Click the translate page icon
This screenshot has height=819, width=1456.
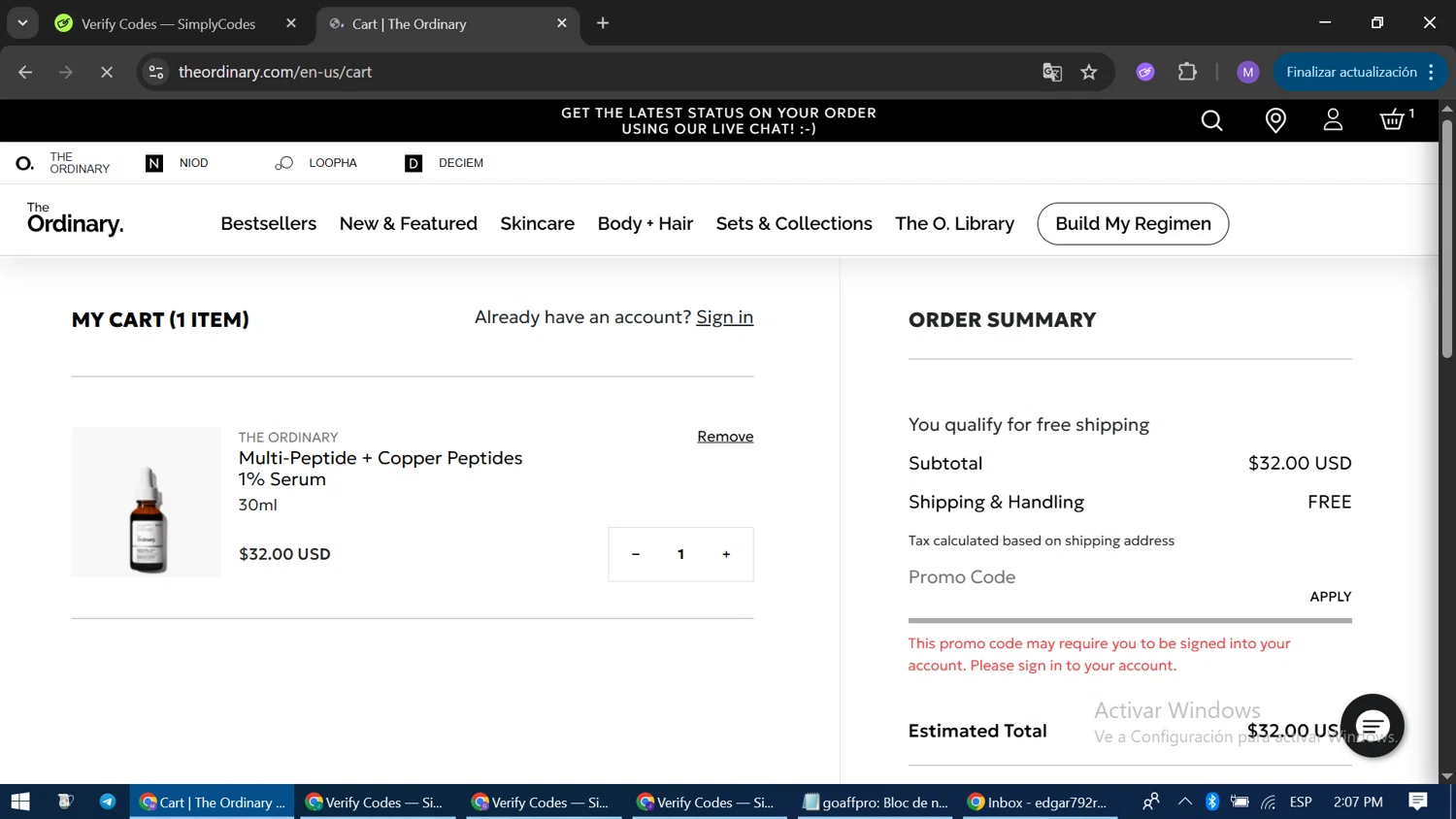[1052, 72]
